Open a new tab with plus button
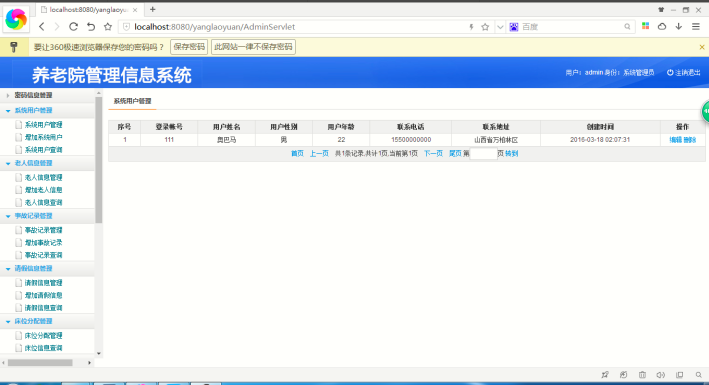709x385 pixels. tap(152, 10)
